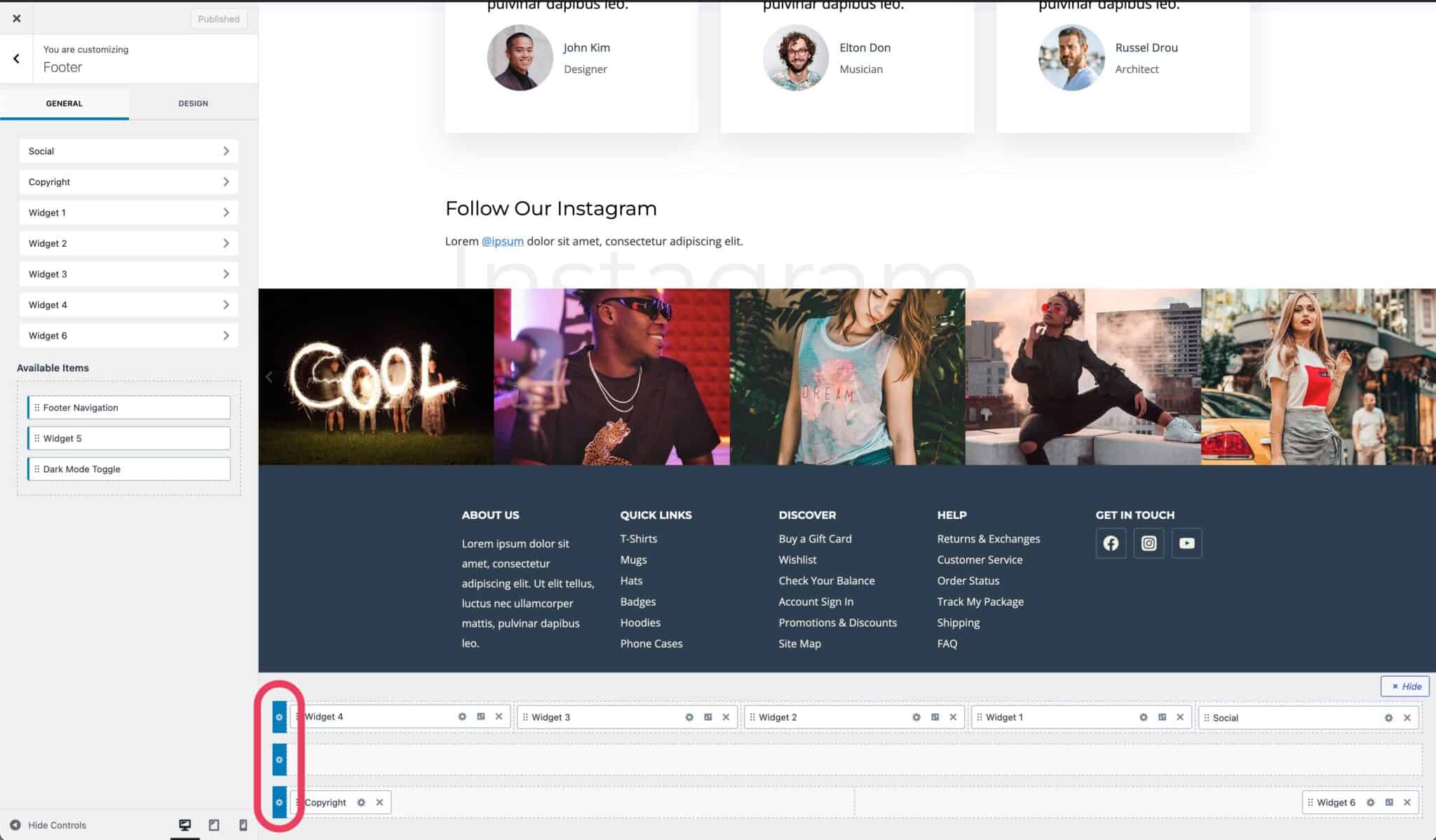Expand the Social section
This screenshot has height=840, width=1436.
point(128,151)
